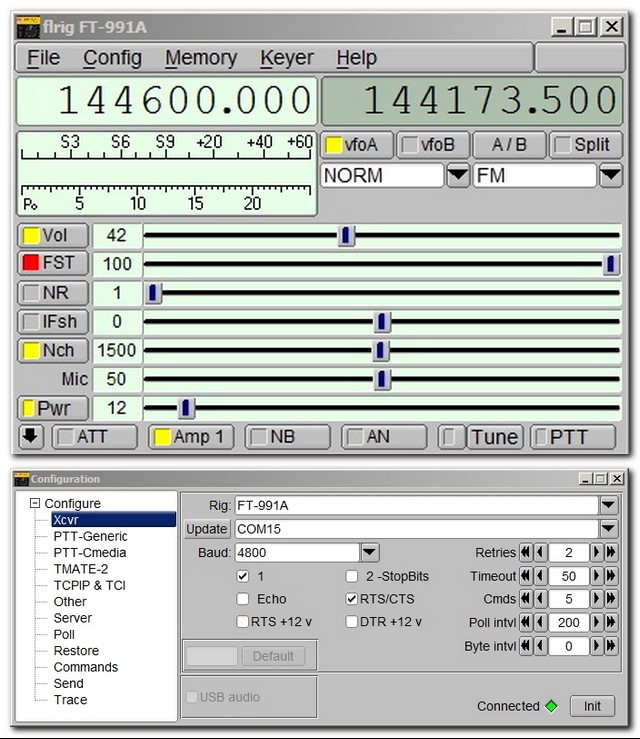Click the A / B swap button
This screenshot has width=640, height=739.
pos(509,145)
